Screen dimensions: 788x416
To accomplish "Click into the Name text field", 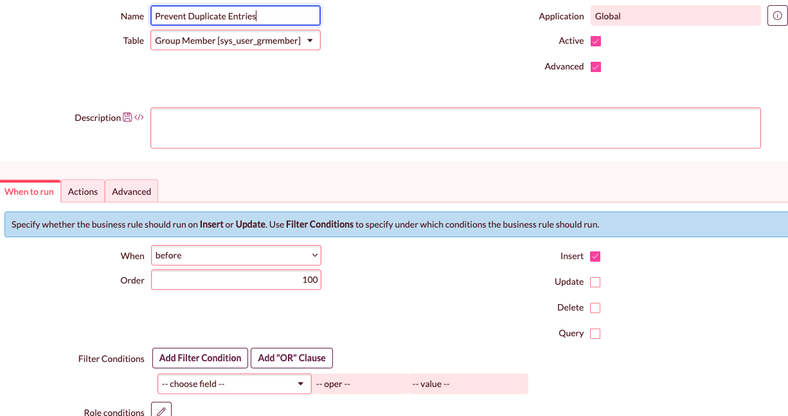I will coord(235,16).
